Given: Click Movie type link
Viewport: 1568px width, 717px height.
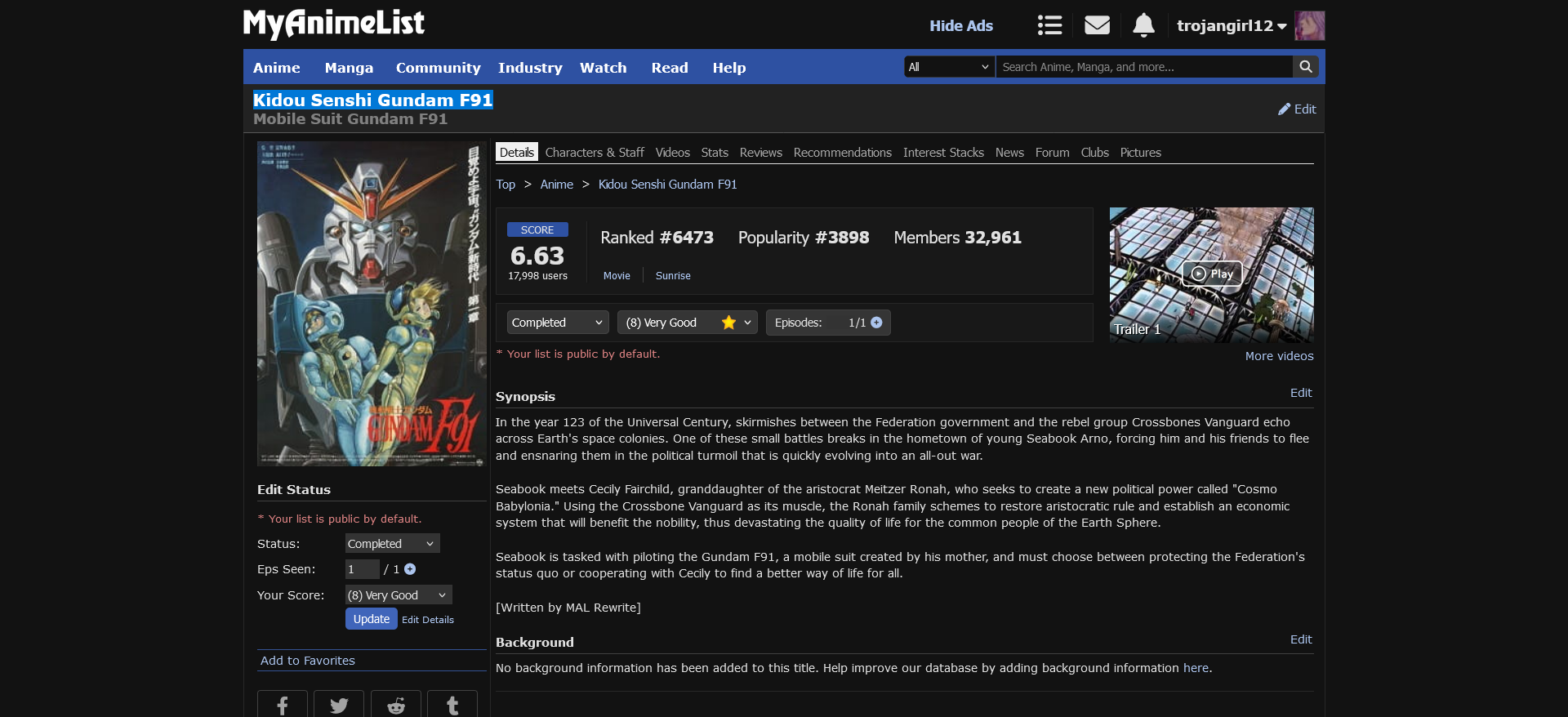Looking at the screenshot, I should click(617, 276).
